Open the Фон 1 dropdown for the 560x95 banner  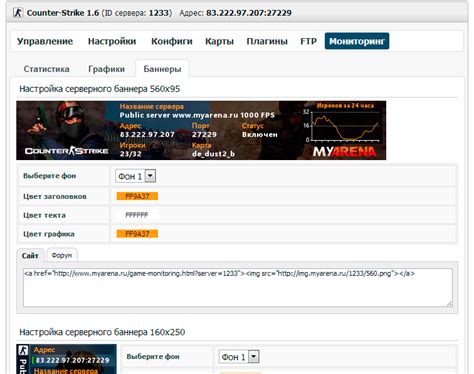(x=135, y=176)
